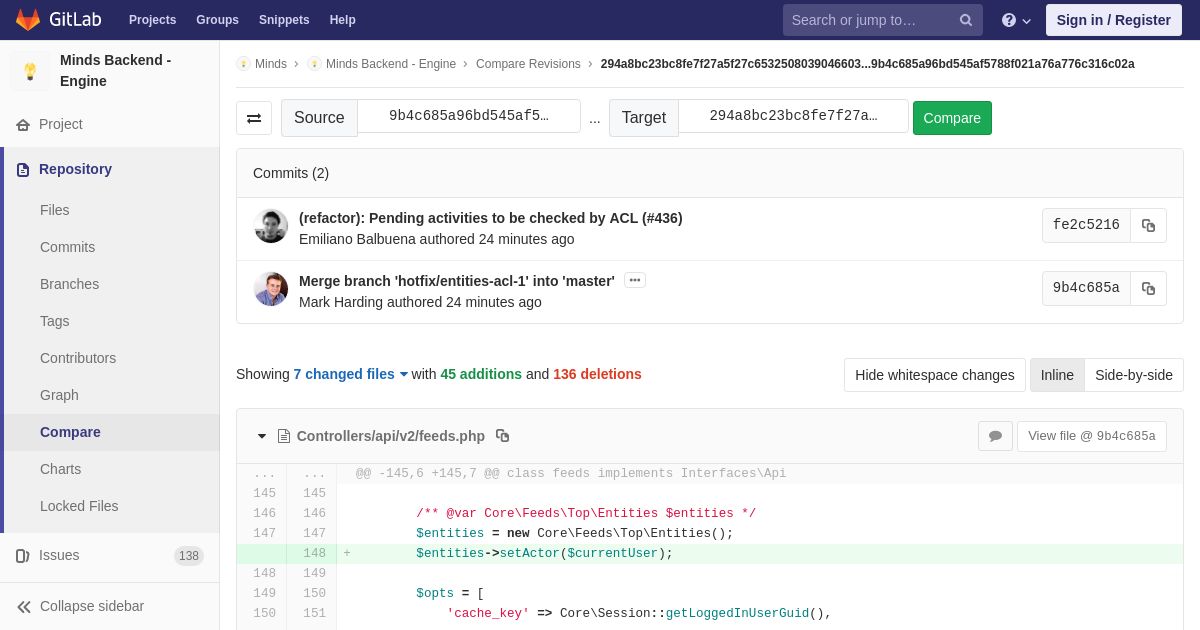Open the Source revision dropdown
The height and width of the screenshot is (630, 1200).
469,116
